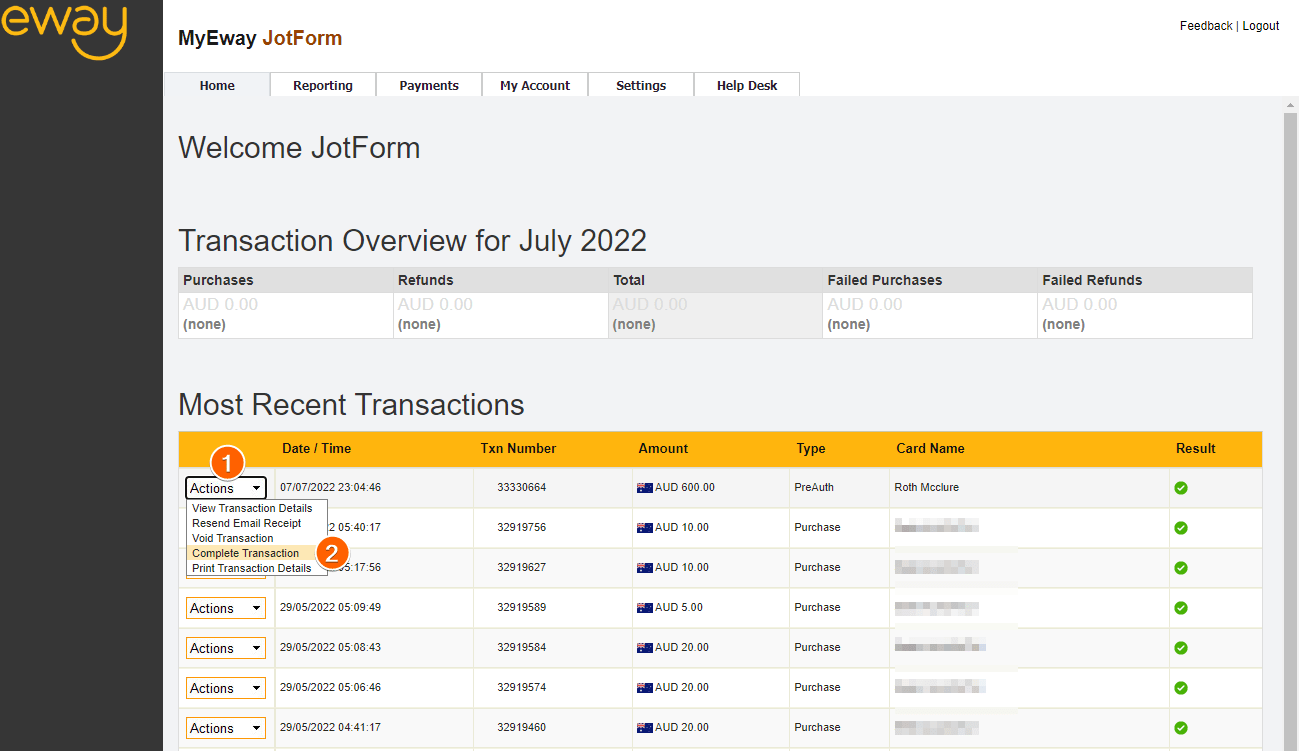
Task: Open the Feedback link
Action: (1206, 26)
